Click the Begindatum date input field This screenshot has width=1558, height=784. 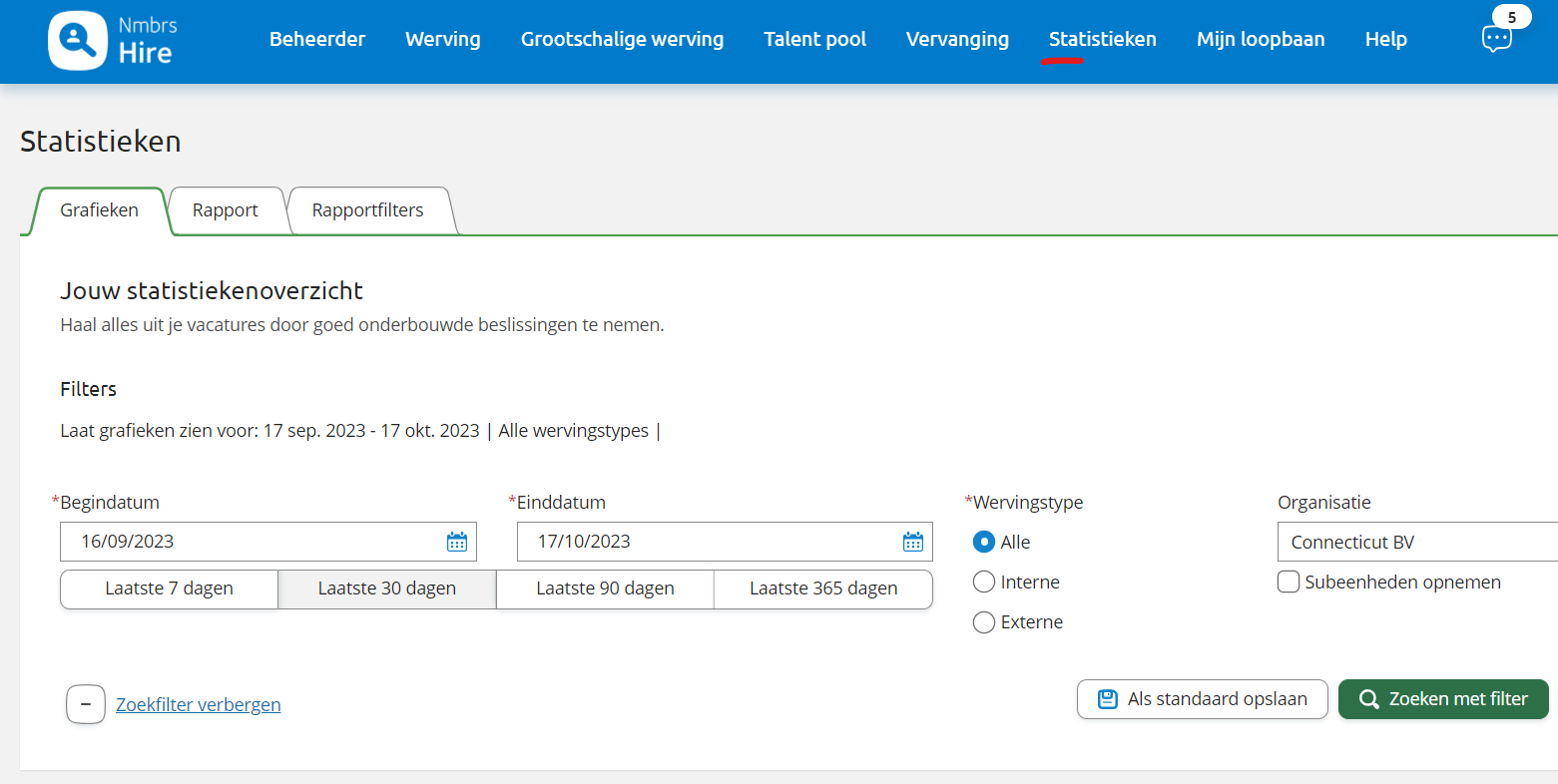point(268,542)
